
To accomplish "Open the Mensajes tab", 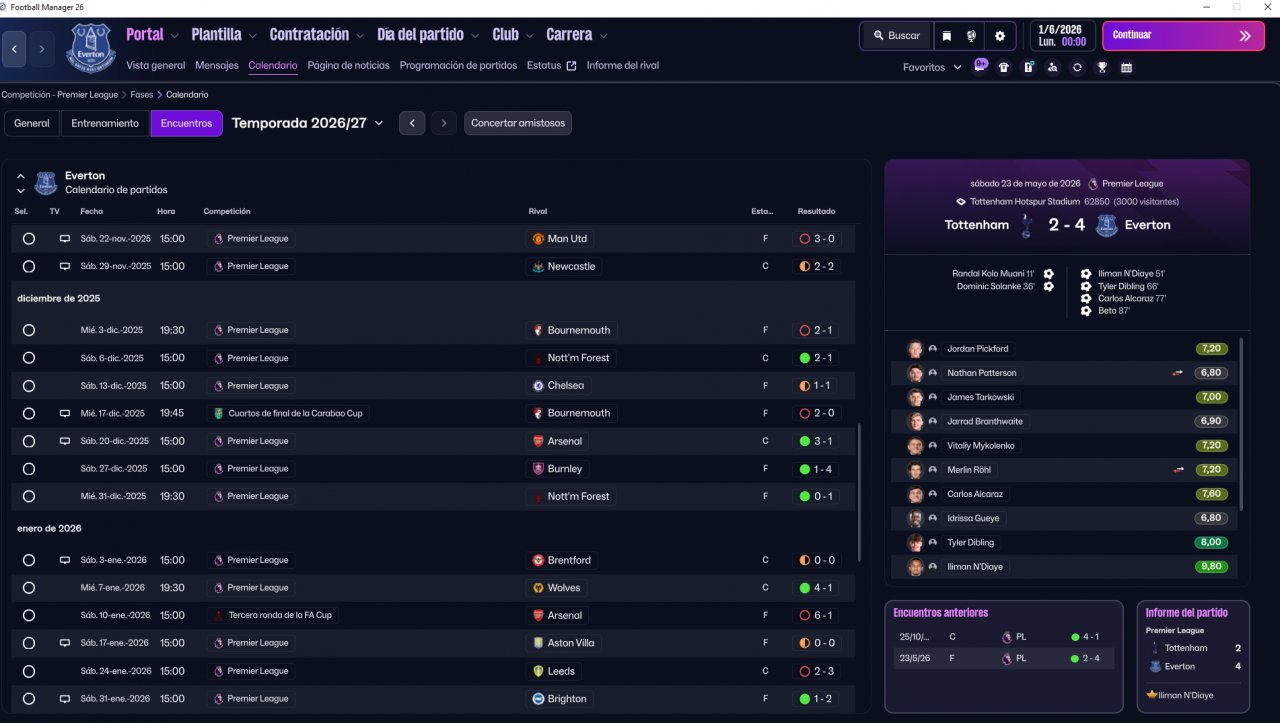I will click(217, 66).
